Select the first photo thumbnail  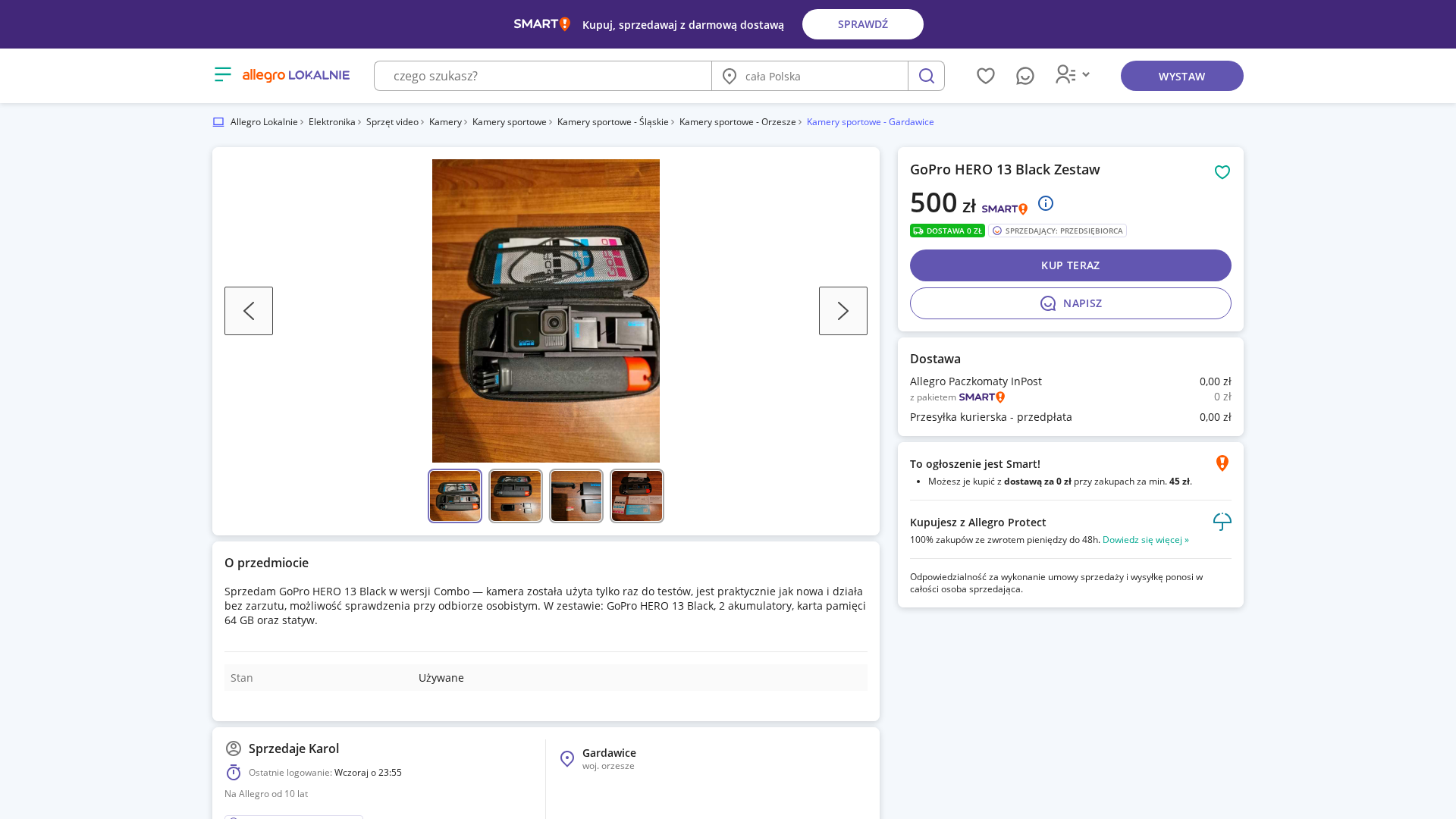(455, 496)
